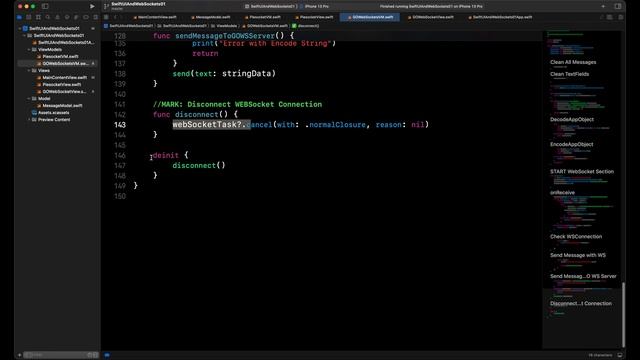
Task: Click the deinit keyword on line 146
Action: tap(166, 156)
